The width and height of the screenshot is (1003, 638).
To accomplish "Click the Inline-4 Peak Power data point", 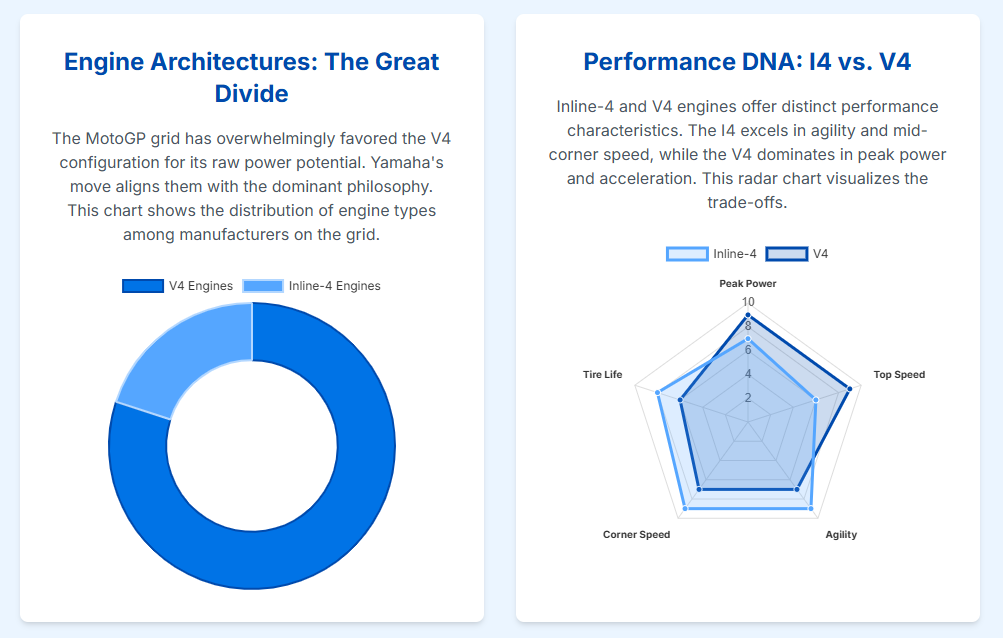I will (x=748, y=339).
